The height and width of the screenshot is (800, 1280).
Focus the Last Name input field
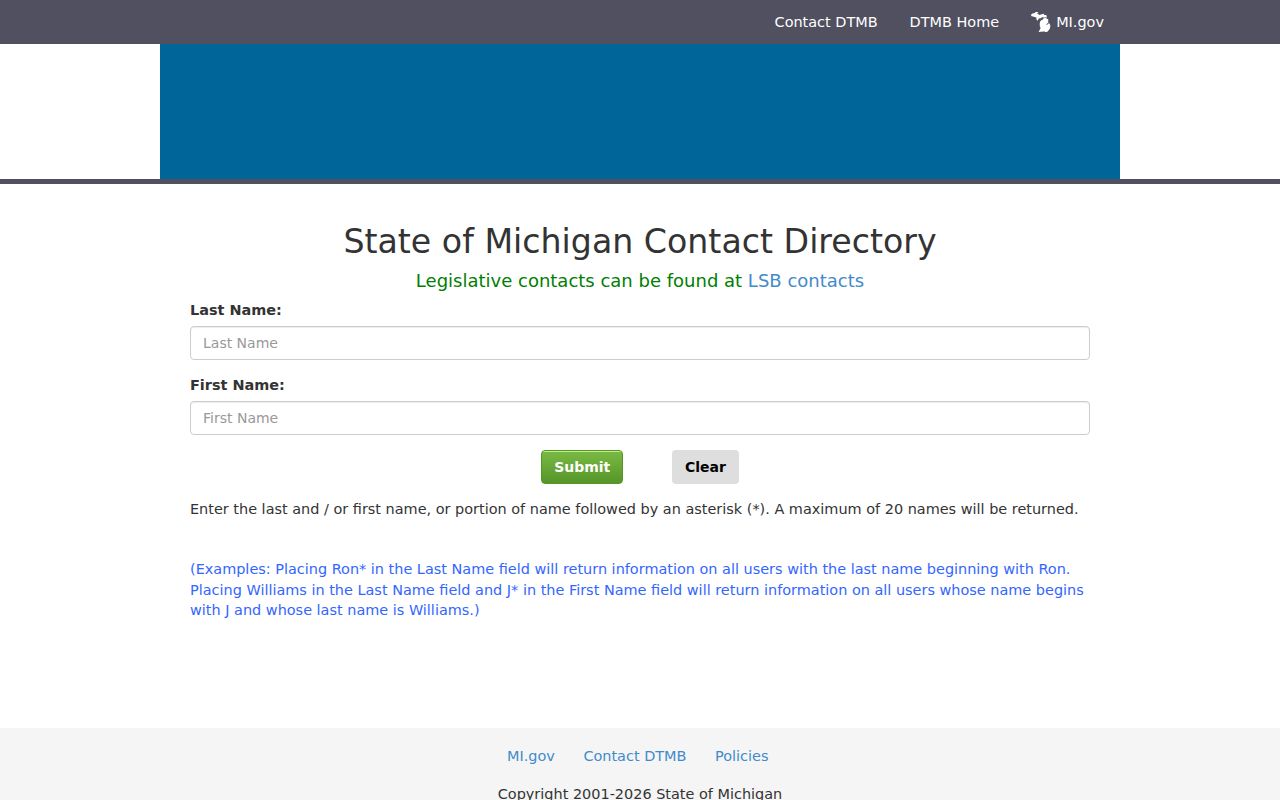(640, 343)
